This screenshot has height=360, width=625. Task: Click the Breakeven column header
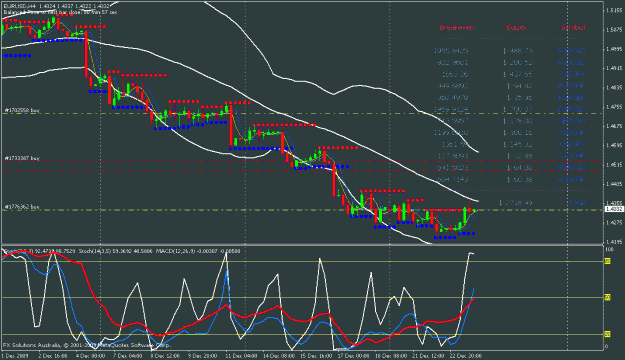[x=457, y=28]
